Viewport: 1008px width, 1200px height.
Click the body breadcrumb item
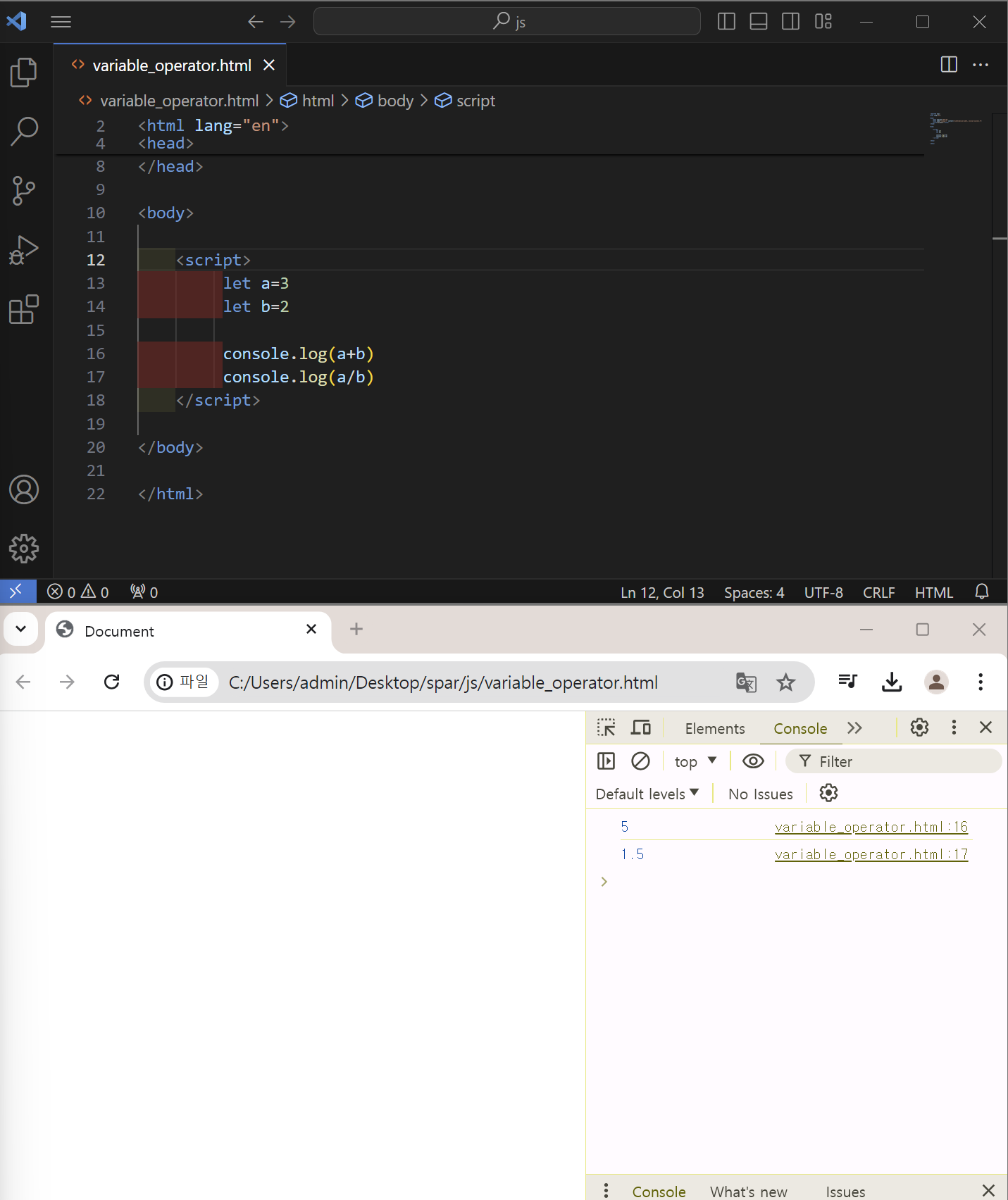385,101
